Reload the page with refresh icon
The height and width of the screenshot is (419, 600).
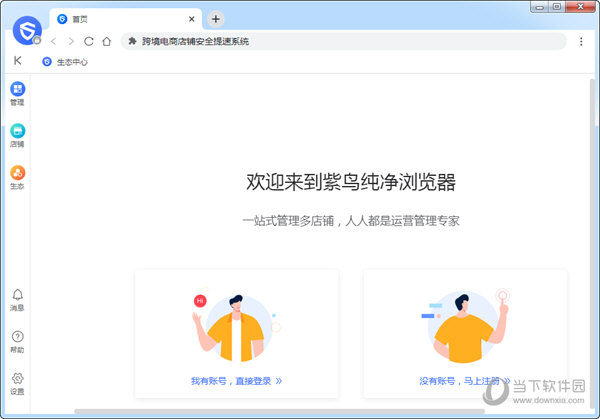[89, 41]
